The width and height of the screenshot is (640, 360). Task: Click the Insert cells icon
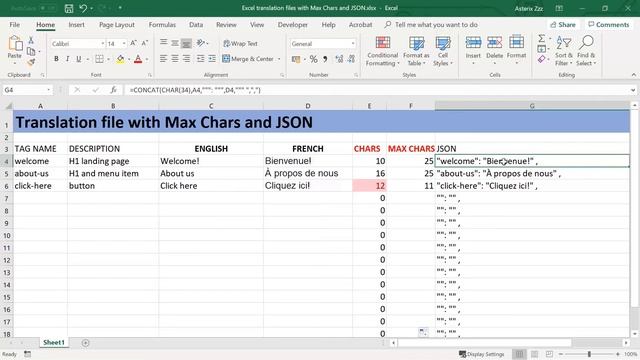point(473,42)
